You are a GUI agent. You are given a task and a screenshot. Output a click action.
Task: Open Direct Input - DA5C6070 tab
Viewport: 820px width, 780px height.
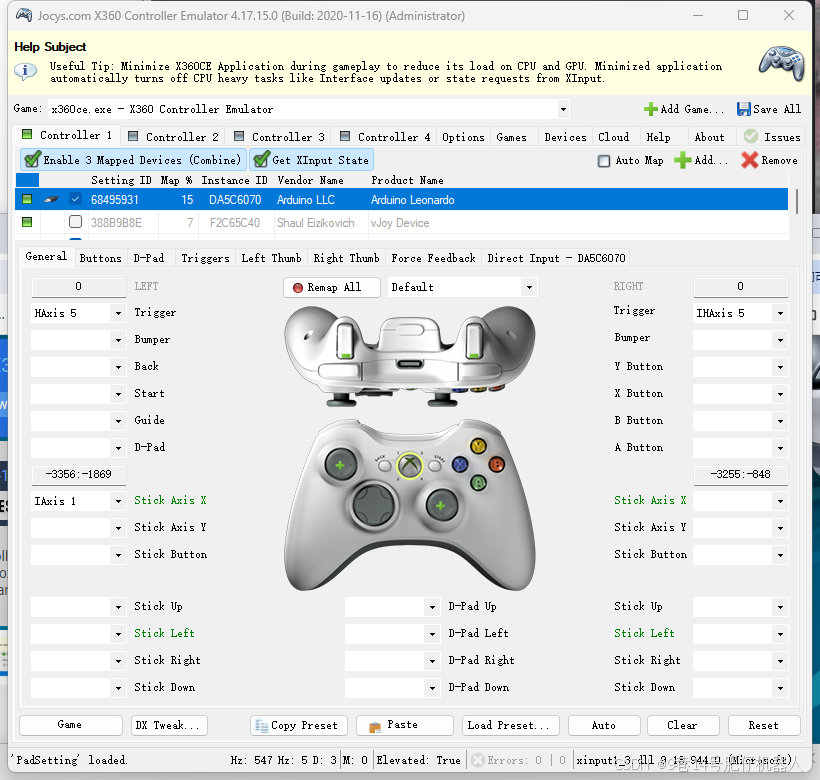(556, 258)
